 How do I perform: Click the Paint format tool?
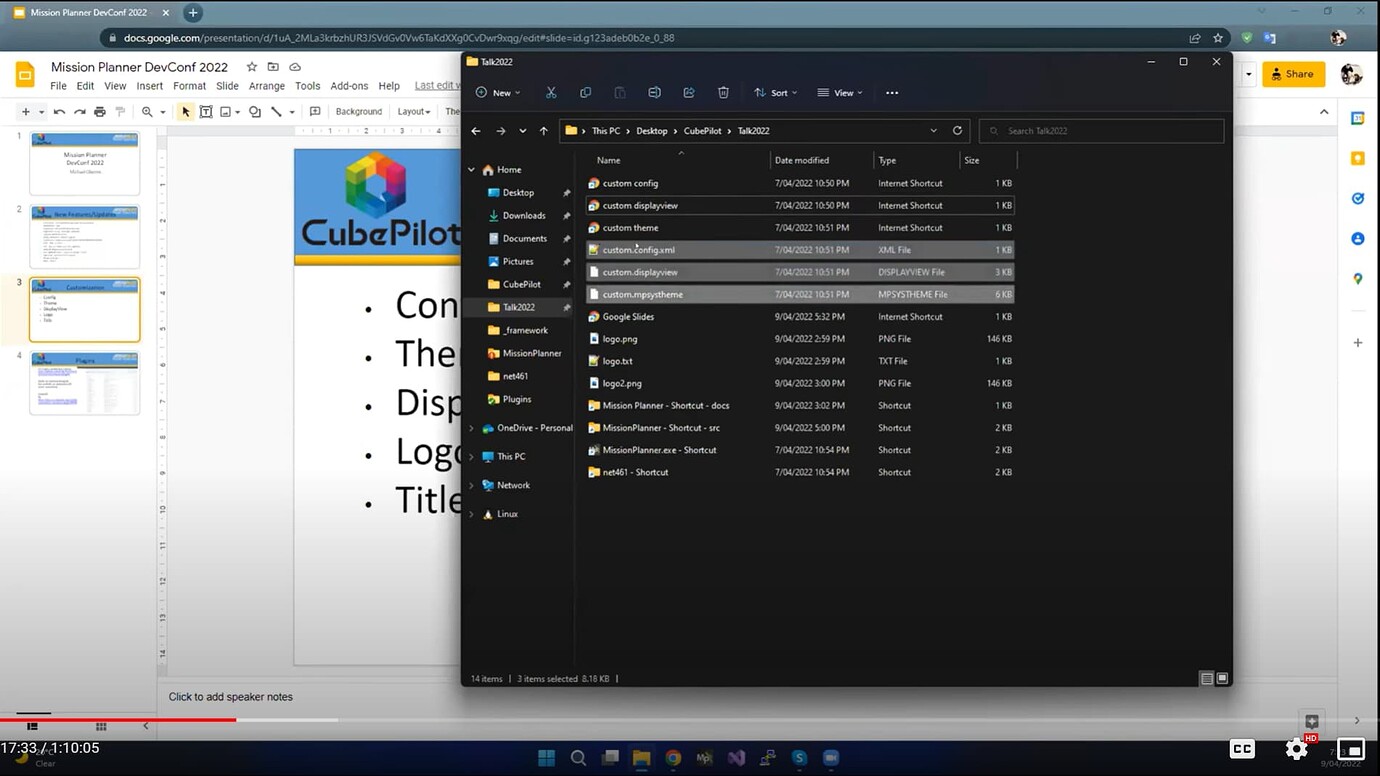click(x=119, y=111)
